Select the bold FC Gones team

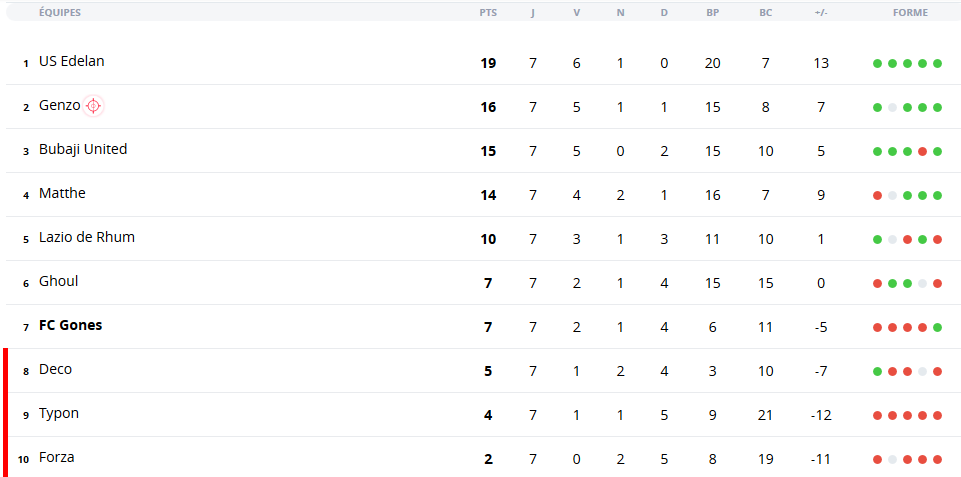pos(70,326)
